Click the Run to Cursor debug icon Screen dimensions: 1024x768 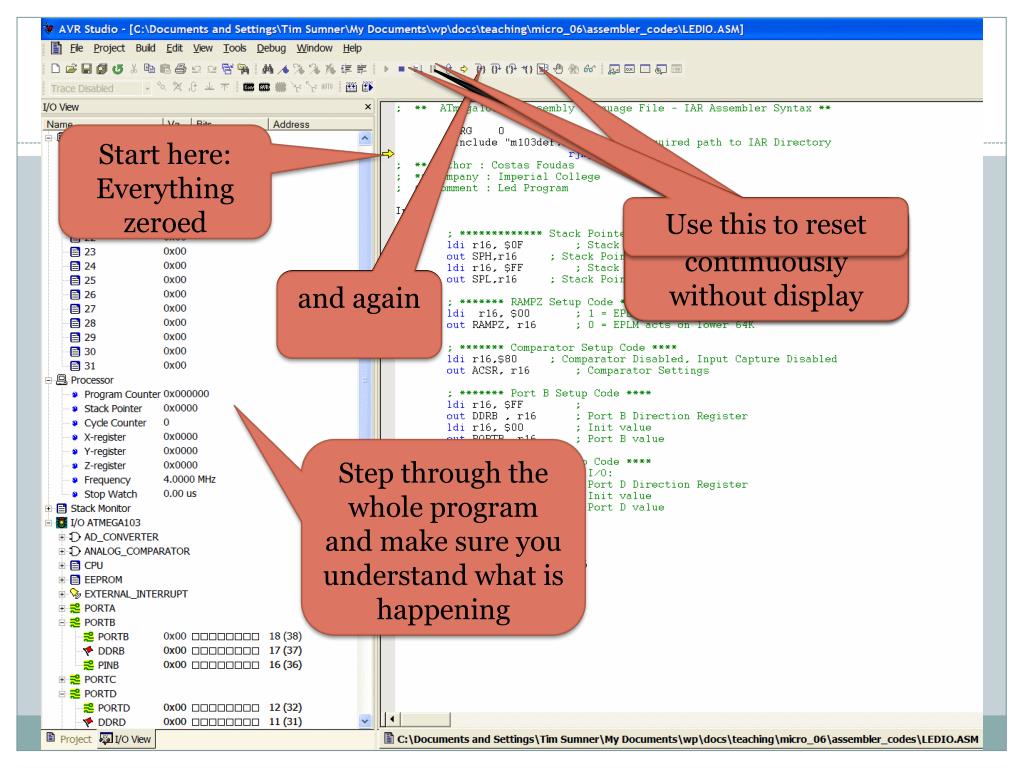tap(527, 69)
